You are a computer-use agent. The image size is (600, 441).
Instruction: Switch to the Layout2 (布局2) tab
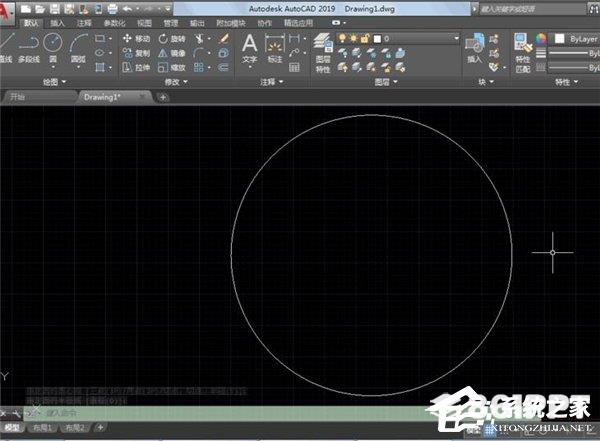[x=75, y=428]
